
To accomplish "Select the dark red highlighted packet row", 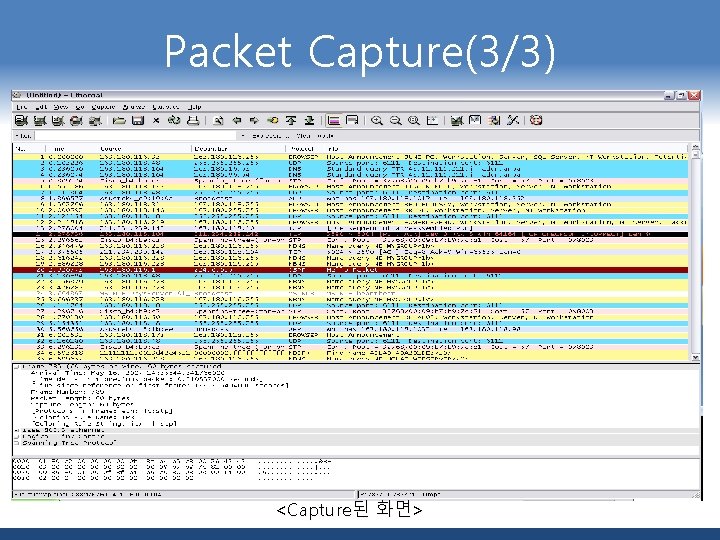I will pos(350,270).
